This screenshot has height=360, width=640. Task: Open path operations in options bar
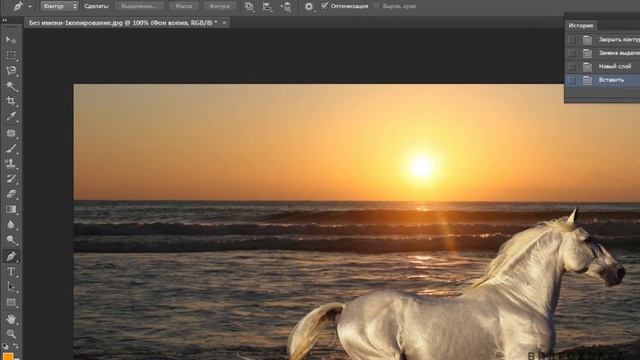click(x=249, y=6)
